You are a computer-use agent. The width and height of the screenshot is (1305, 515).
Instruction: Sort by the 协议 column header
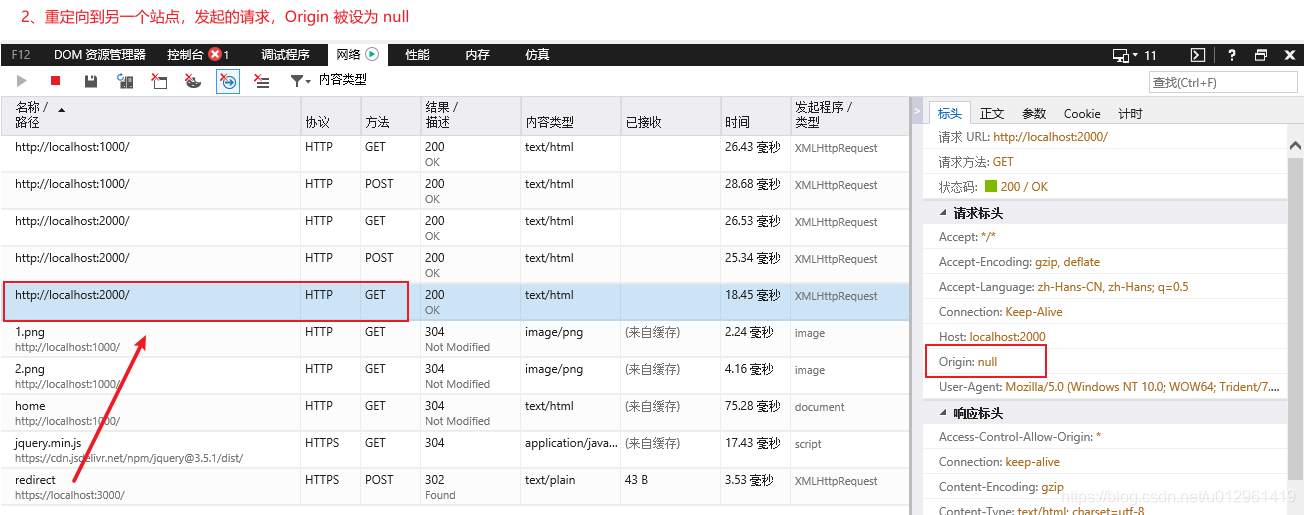point(331,115)
